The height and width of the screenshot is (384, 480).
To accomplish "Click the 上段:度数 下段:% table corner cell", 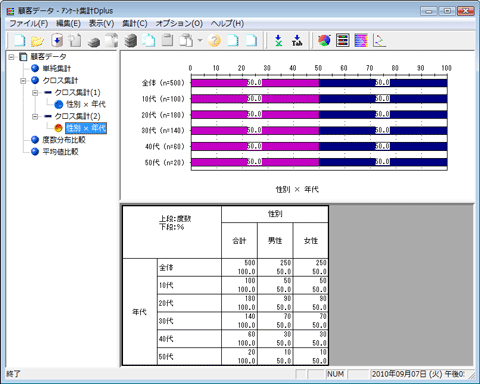I will 172,232.
